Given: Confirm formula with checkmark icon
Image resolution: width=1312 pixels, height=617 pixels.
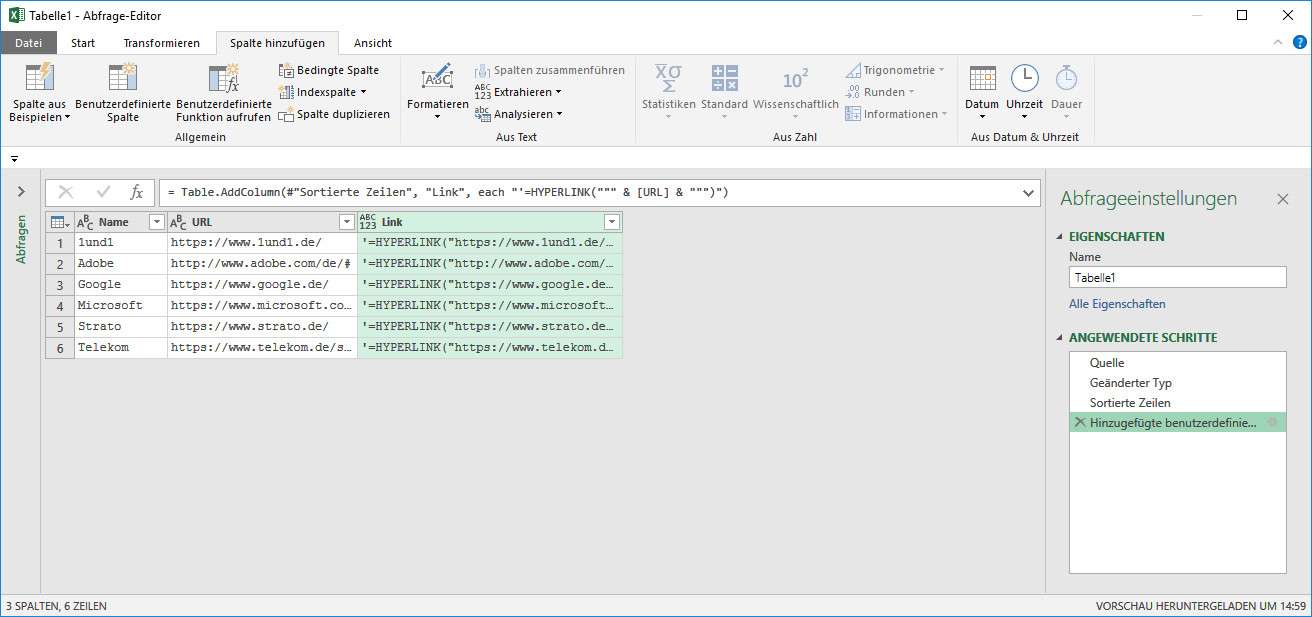Looking at the screenshot, I should [x=102, y=192].
